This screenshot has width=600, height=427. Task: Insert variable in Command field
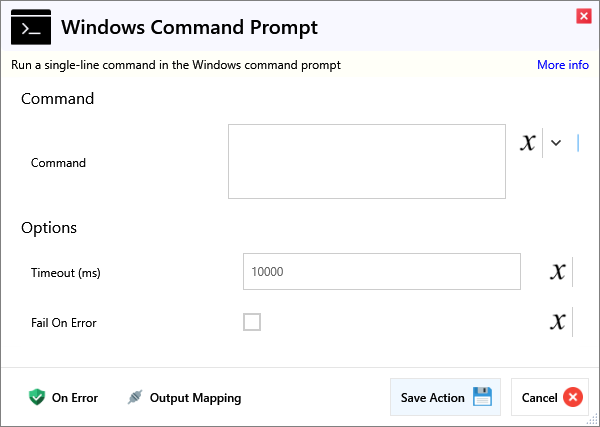[528, 143]
